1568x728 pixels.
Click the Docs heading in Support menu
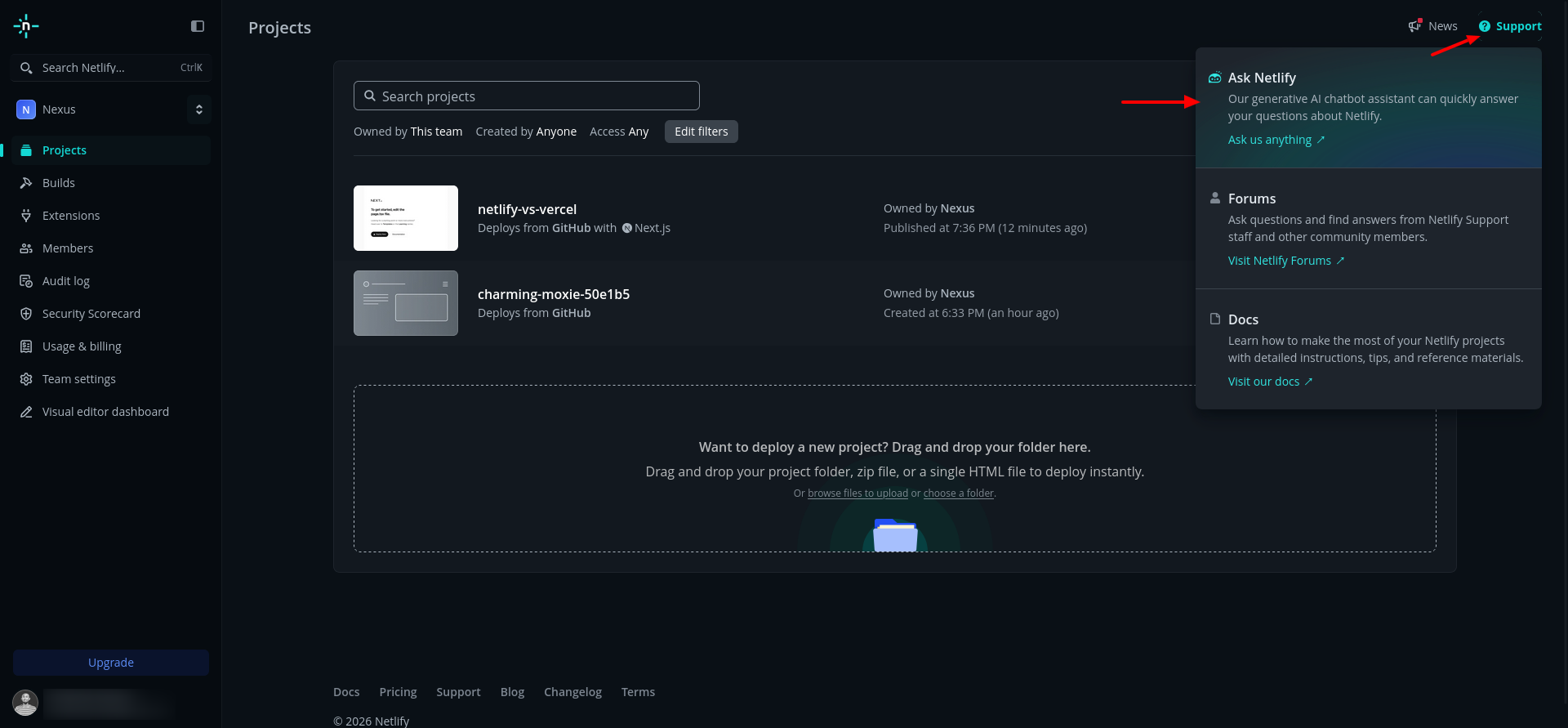(x=1243, y=319)
